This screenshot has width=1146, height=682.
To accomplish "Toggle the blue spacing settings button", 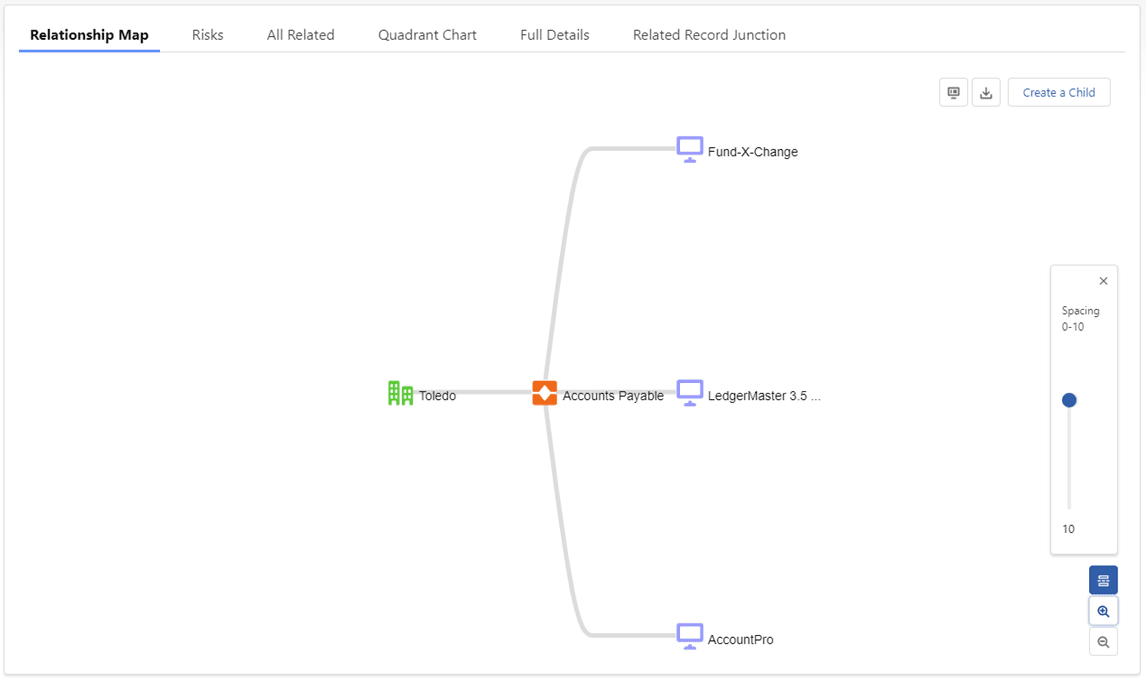I will (x=1103, y=580).
